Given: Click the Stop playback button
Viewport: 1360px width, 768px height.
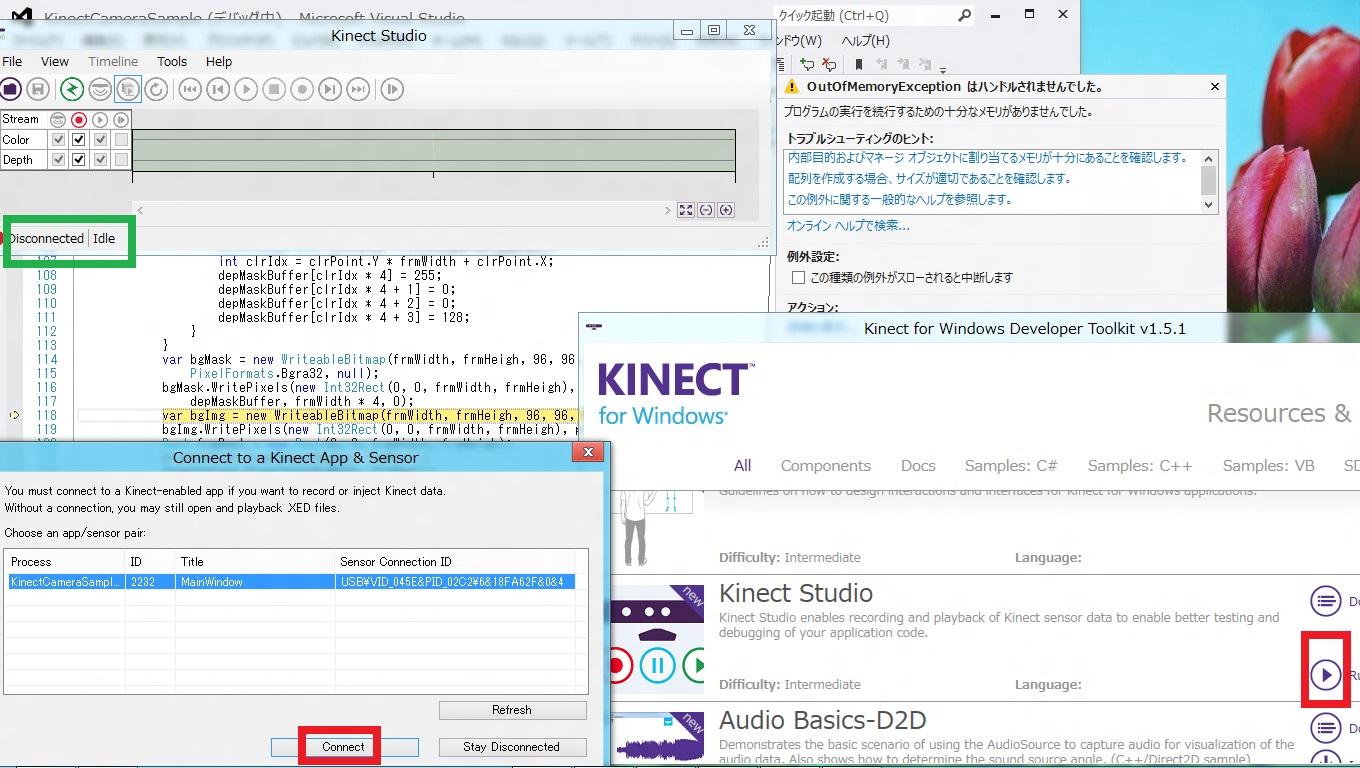Looking at the screenshot, I should [274, 89].
